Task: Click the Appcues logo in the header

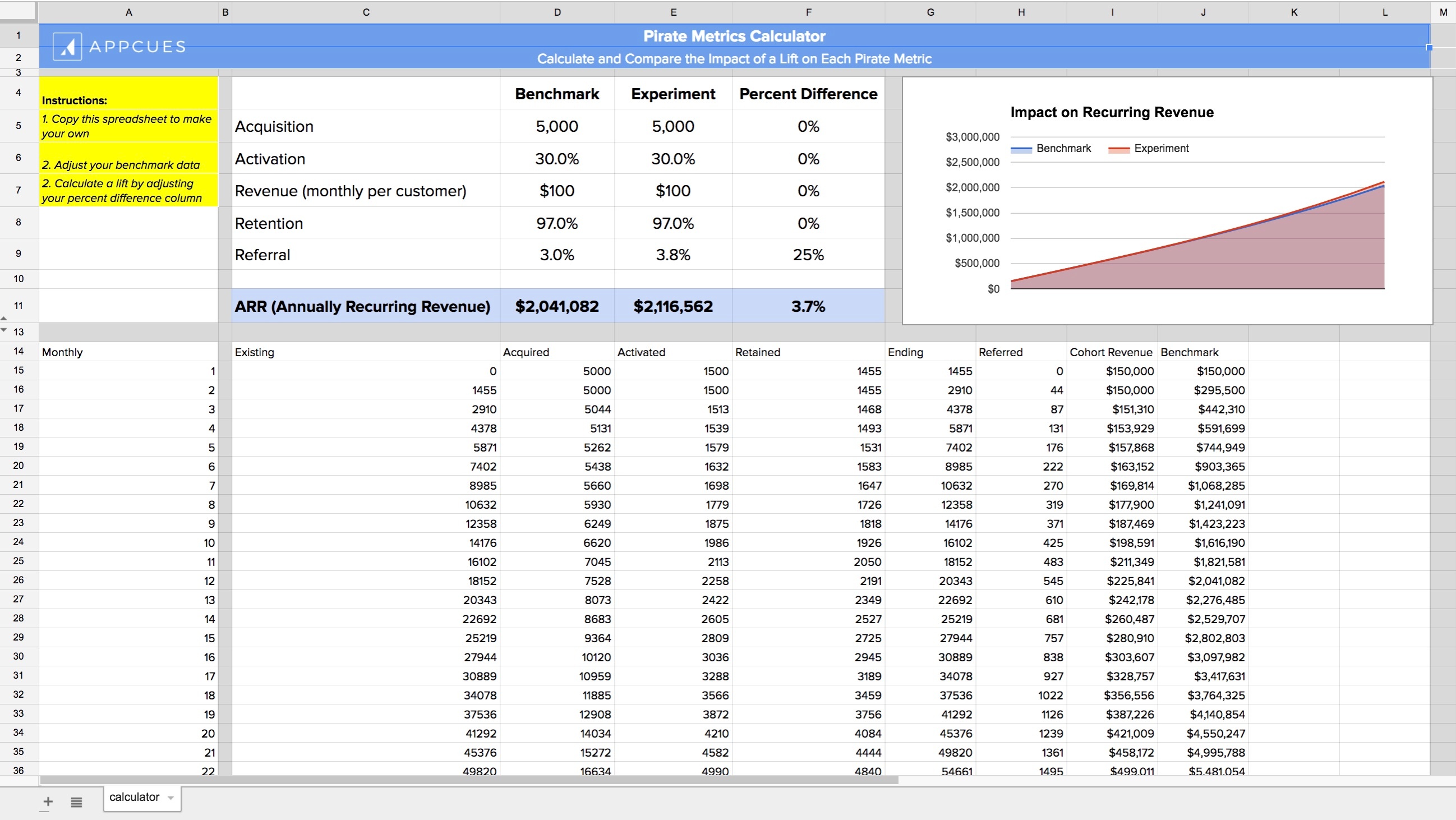Action: (x=119, y=47)
